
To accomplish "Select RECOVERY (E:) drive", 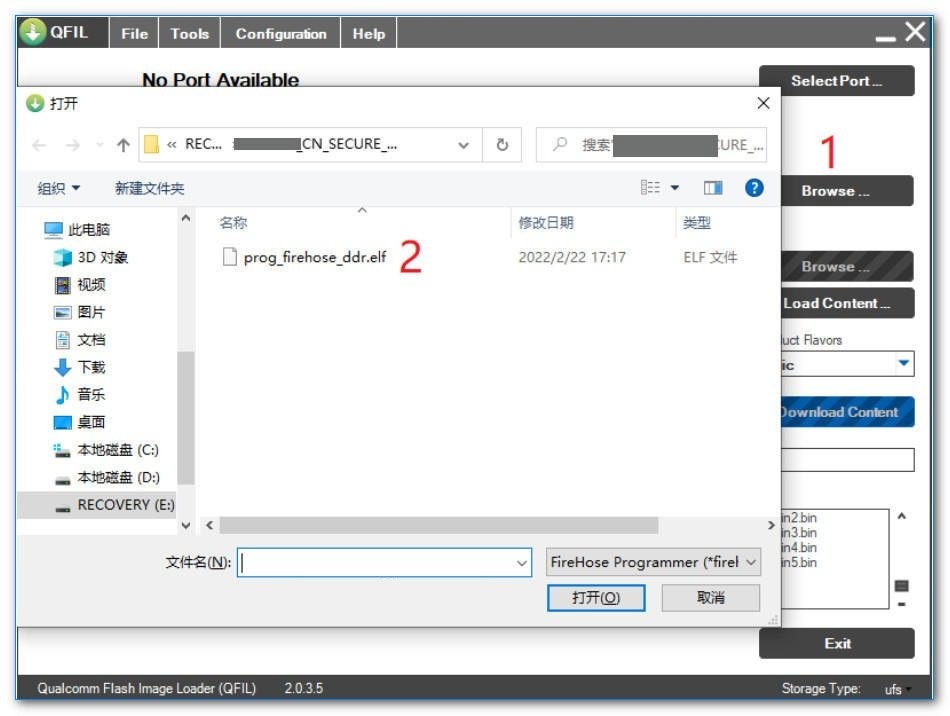I will pos(97,505).
